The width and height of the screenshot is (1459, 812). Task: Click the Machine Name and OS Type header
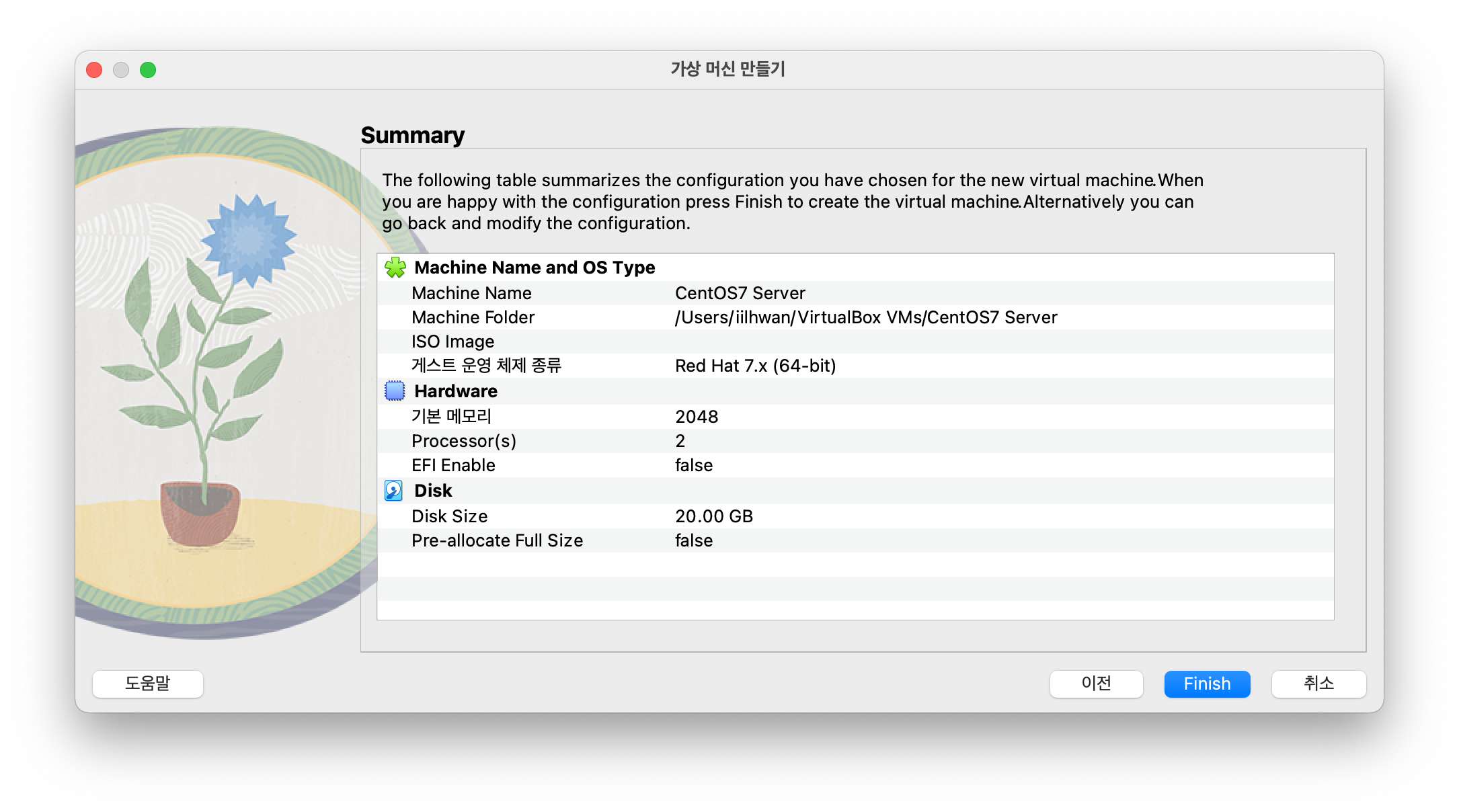535,268
